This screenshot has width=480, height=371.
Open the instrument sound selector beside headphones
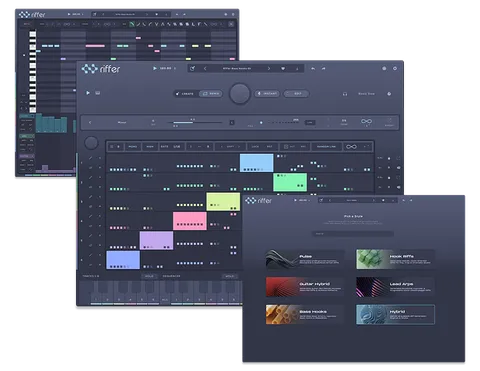pos(366,94)
